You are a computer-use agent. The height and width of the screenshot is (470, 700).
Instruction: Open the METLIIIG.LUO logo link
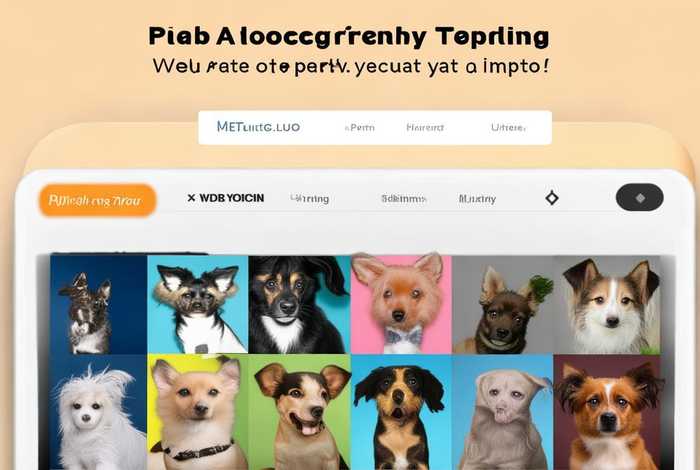click(x=258, y=127)
